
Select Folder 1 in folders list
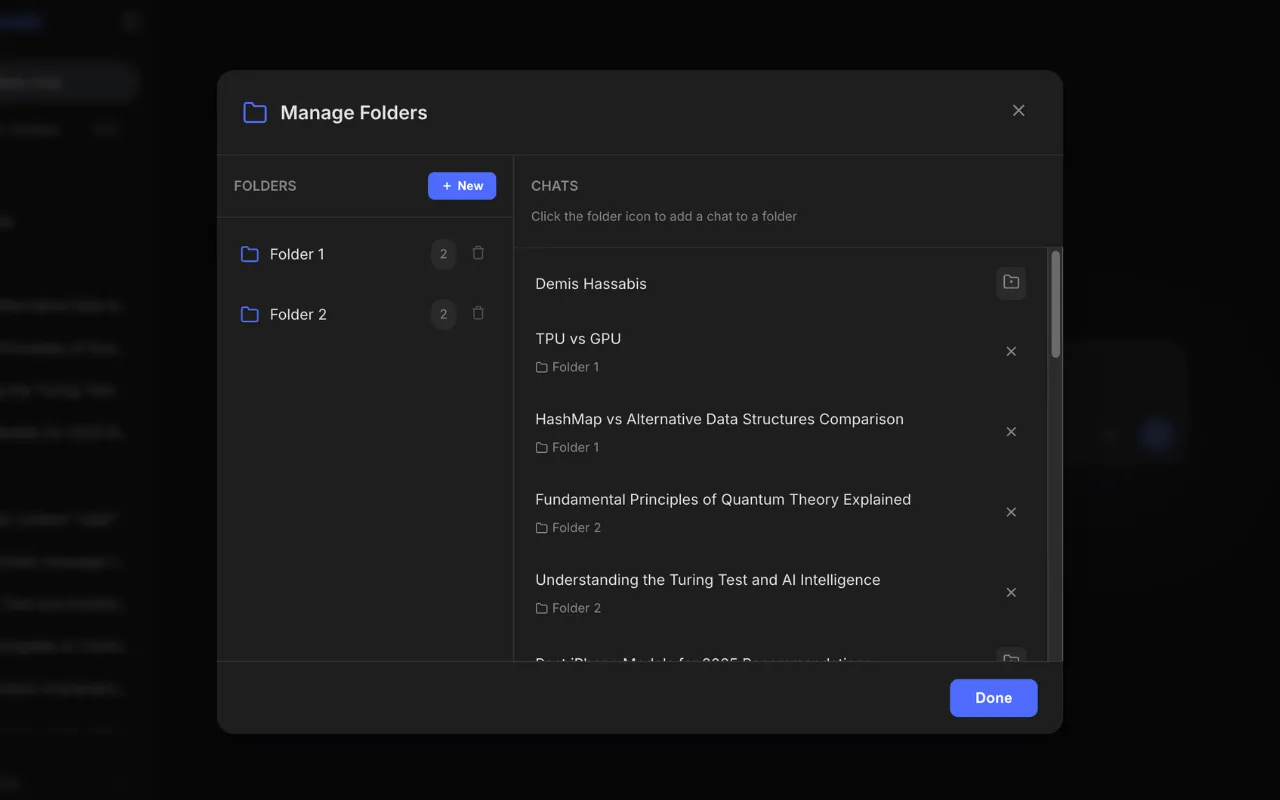point(297,255)
